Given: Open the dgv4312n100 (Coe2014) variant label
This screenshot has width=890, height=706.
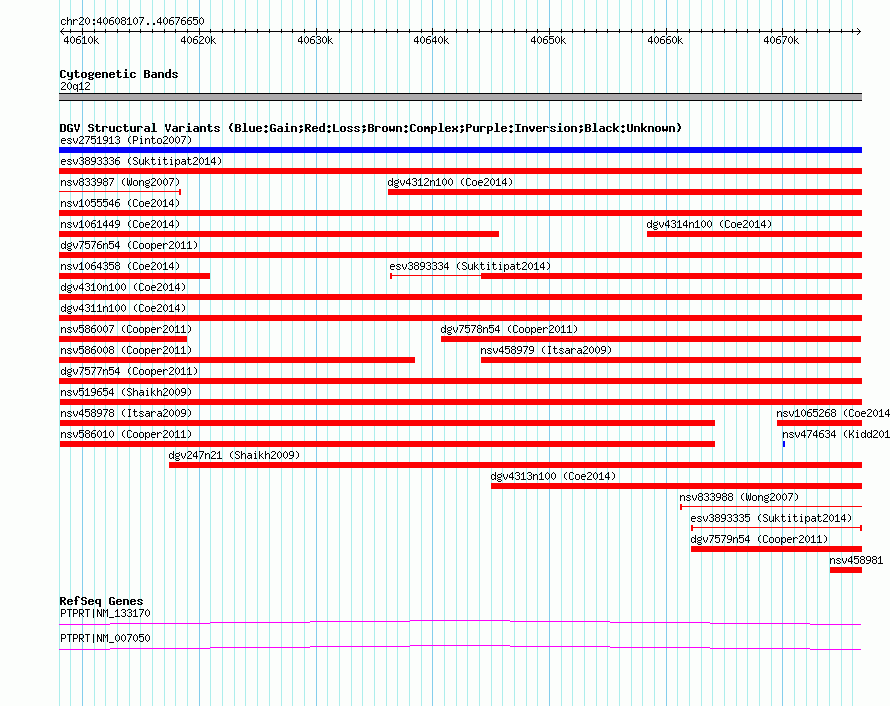Looking at the screenshot, I should click(x=450, y=182).
